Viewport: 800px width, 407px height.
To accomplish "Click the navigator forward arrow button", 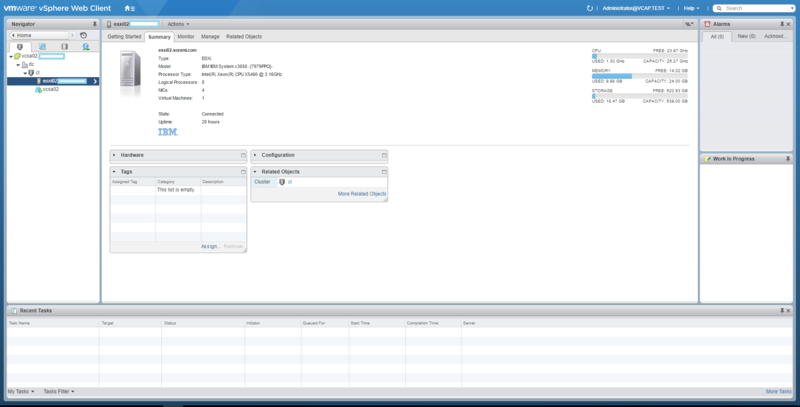I will pos(72,35).
